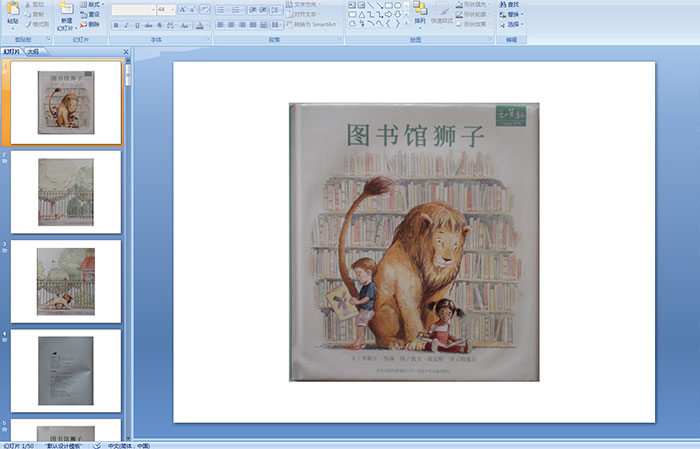Click the Copy (复制) command

[34, 14]
